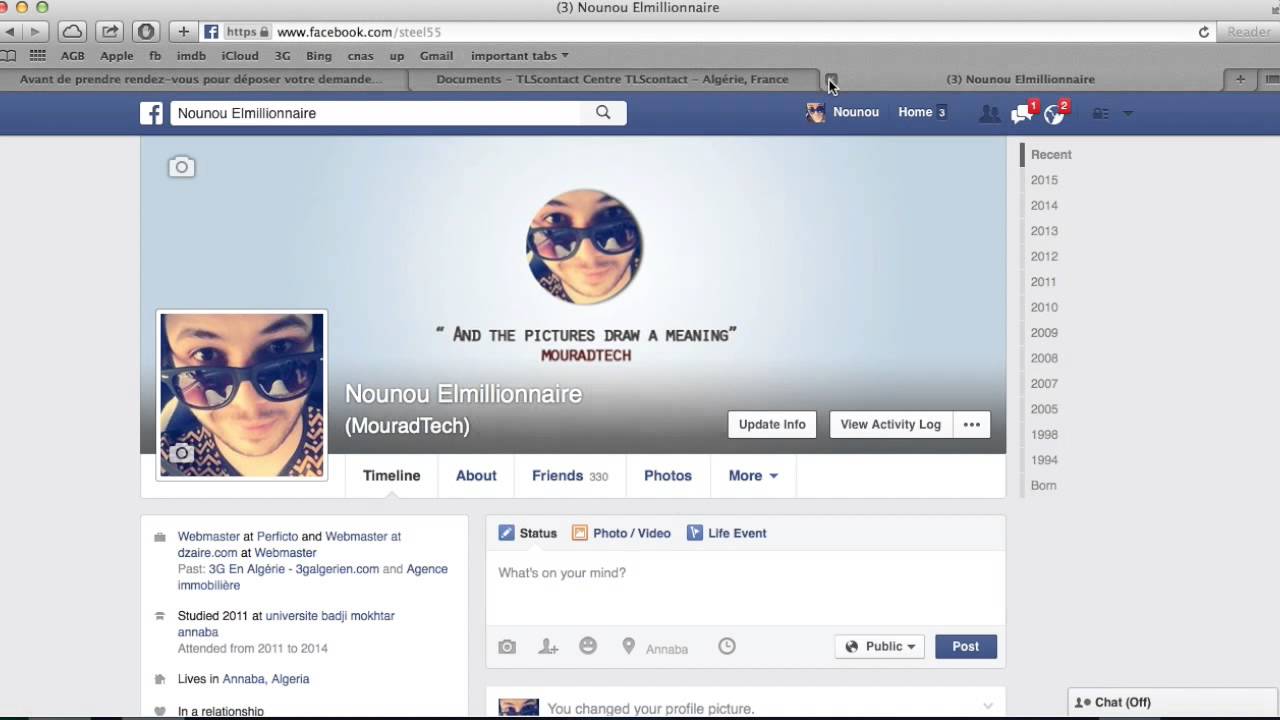Click the Annaba, Algeria link
Image resolution: width=1280 pixels, height=720 pixels.
point(266,679)
